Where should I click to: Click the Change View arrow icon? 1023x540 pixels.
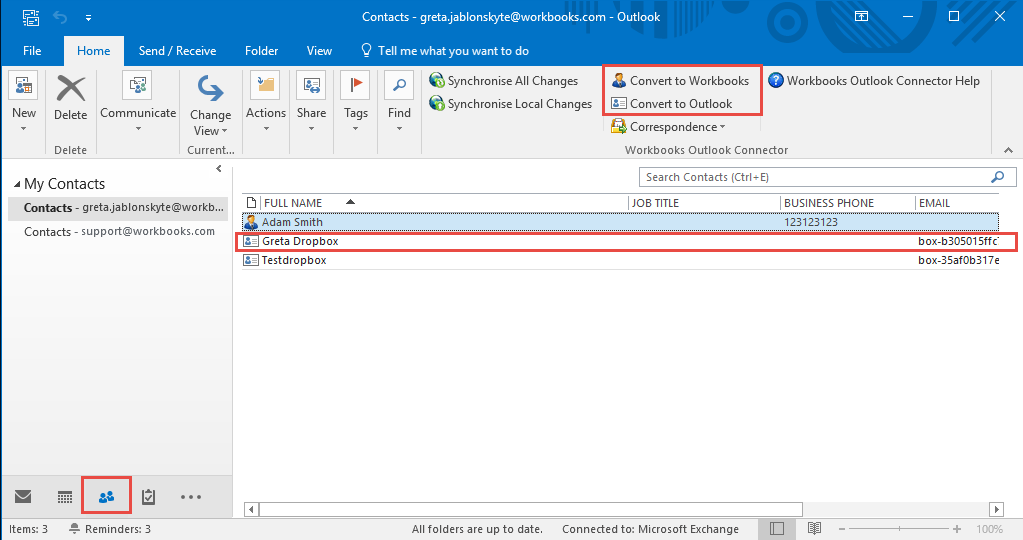click(x=210, y=88)
